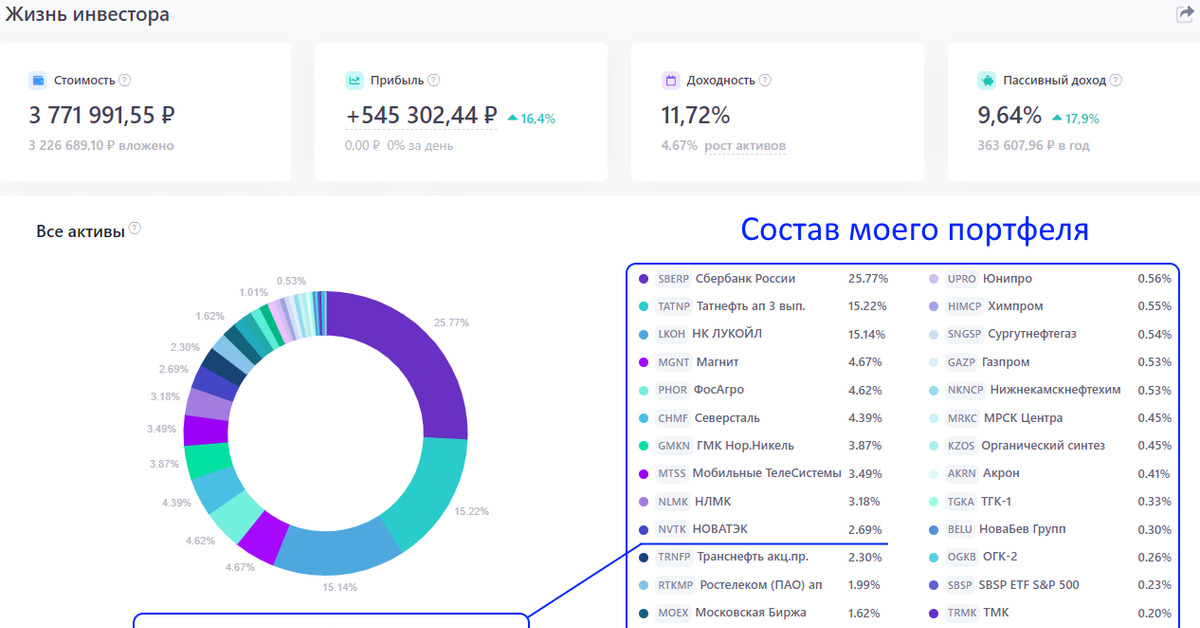Open the help tooltip next to Пассивный доход

[1116, 80]
